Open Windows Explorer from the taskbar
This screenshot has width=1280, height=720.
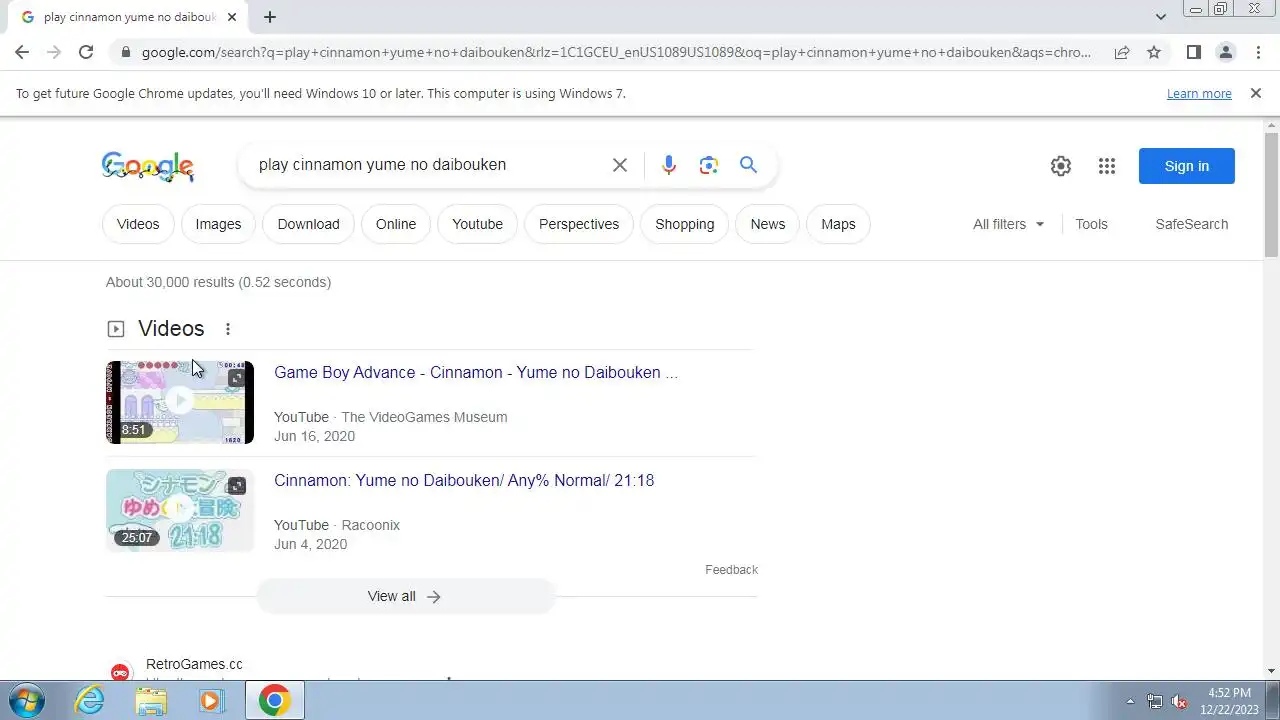(x=151, y=700)
